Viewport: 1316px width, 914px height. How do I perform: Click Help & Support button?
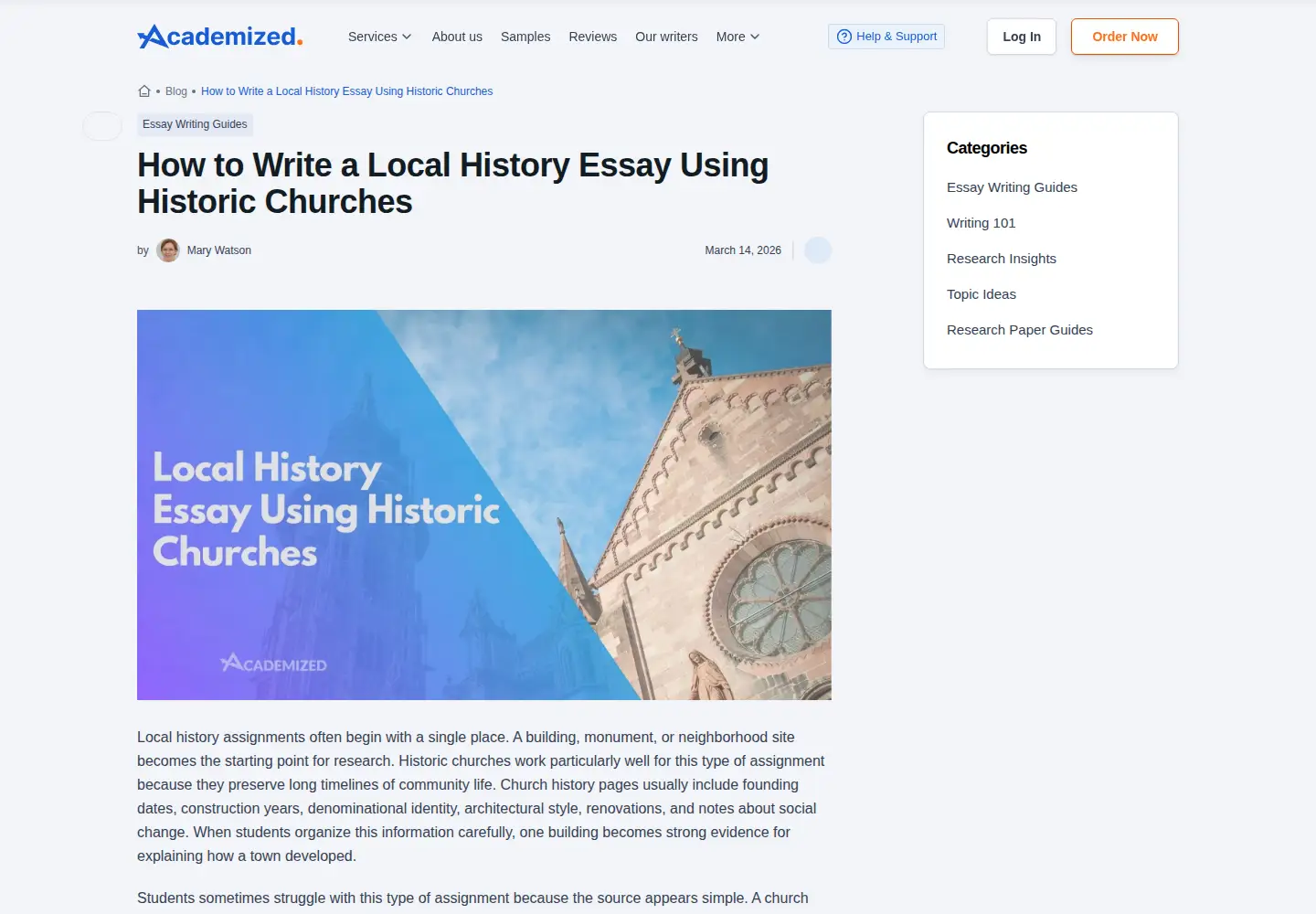coord(886,37)
